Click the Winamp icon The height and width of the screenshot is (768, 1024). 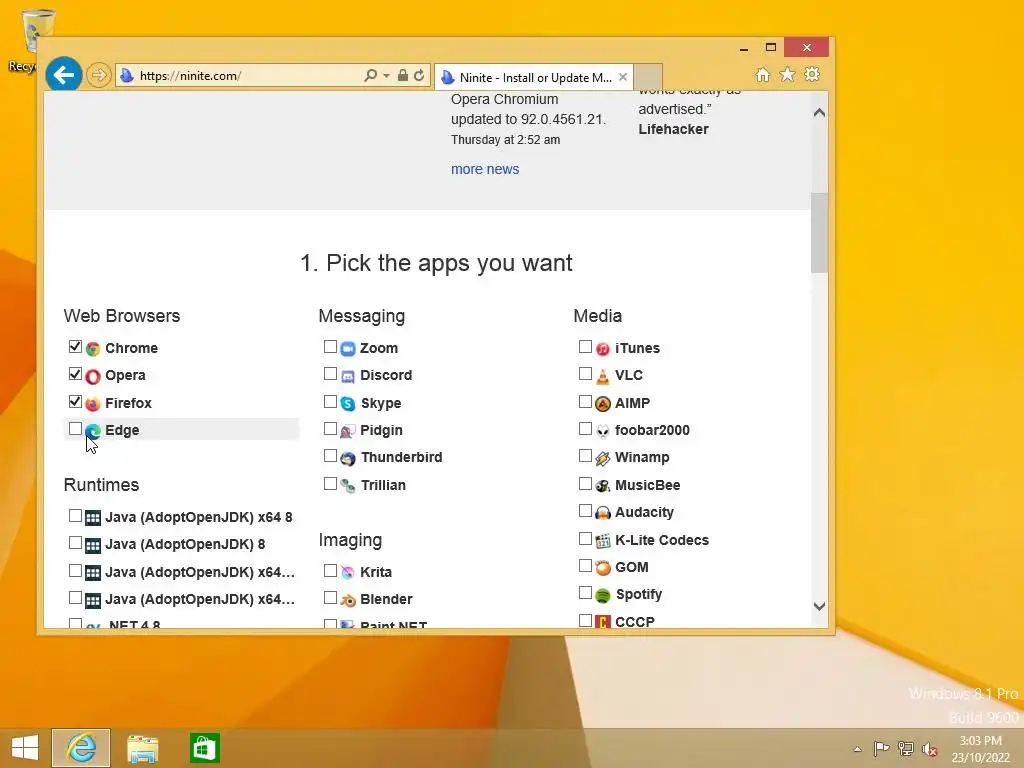(603, 458)
